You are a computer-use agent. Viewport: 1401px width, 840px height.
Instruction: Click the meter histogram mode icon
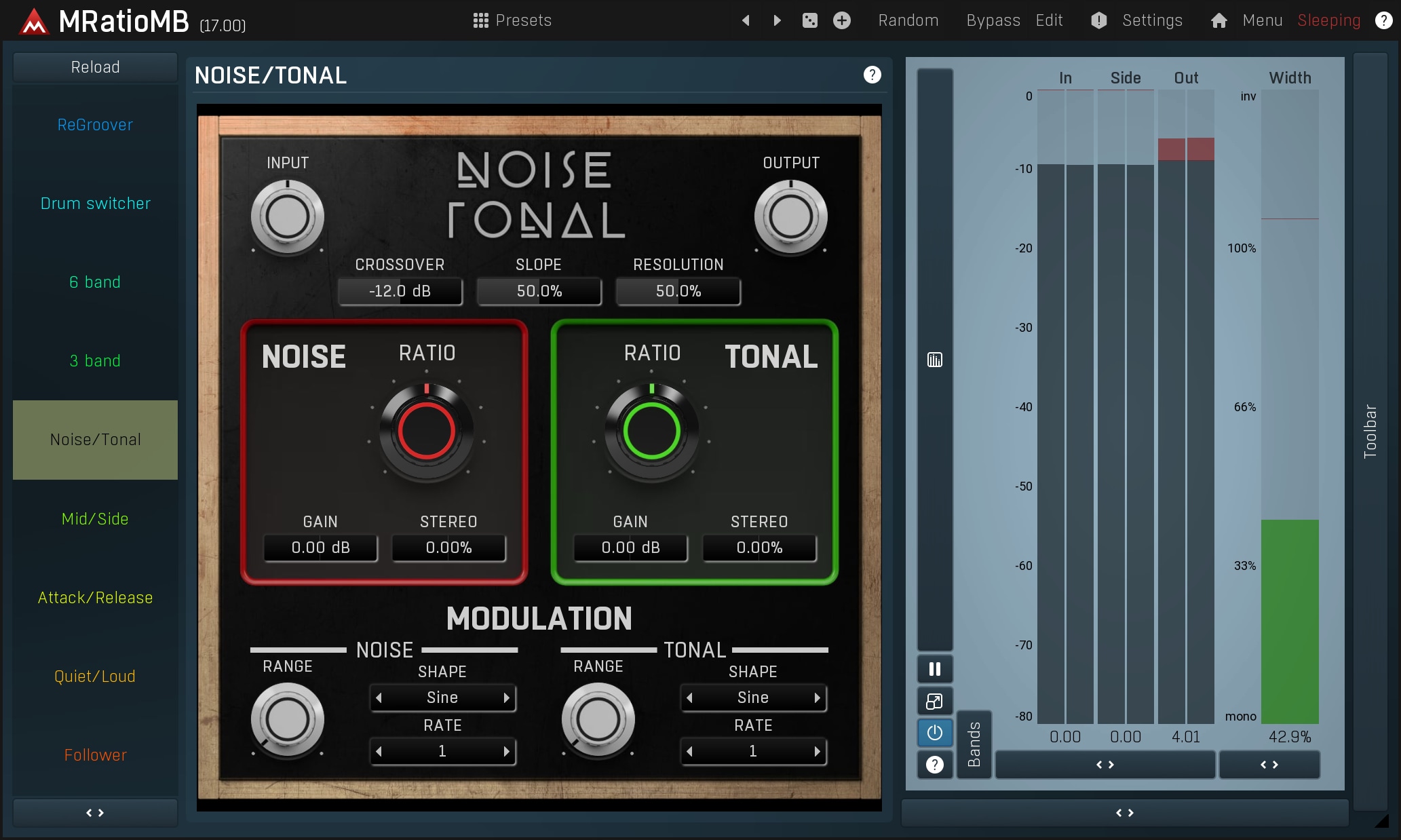[934, 360]
